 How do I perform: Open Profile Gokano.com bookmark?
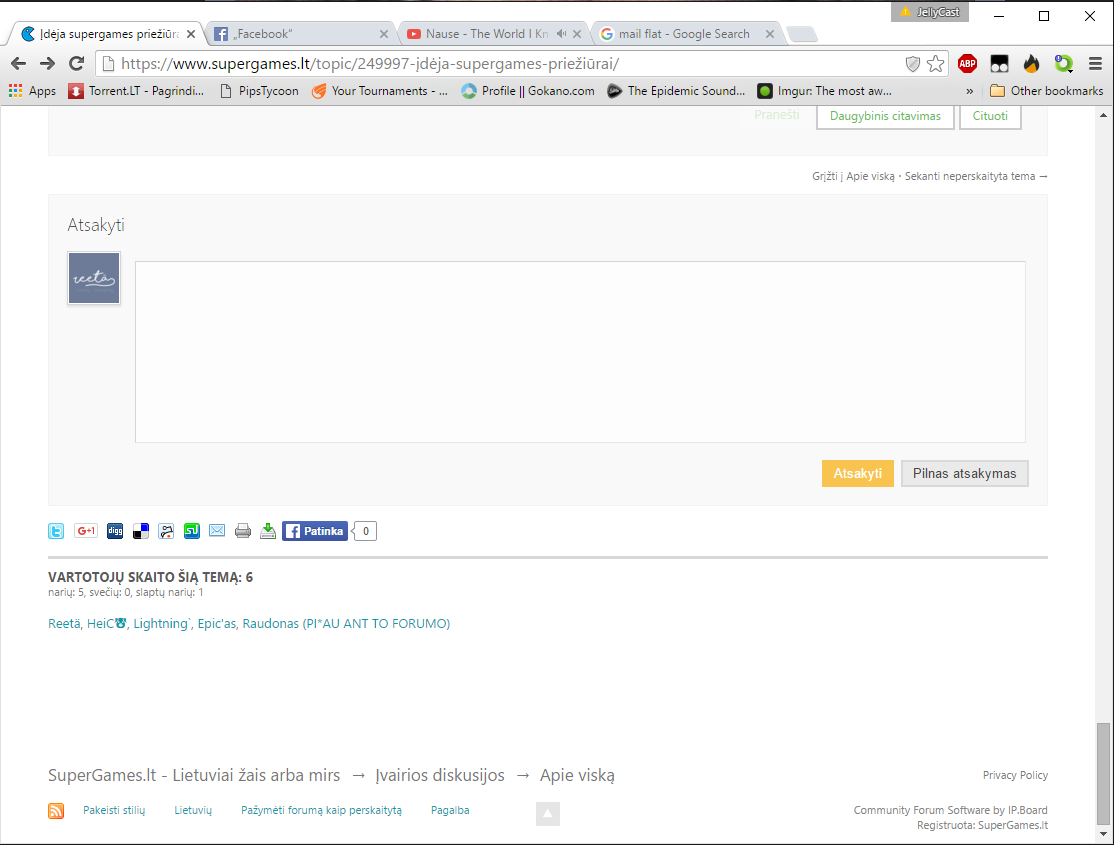point(528,91)
